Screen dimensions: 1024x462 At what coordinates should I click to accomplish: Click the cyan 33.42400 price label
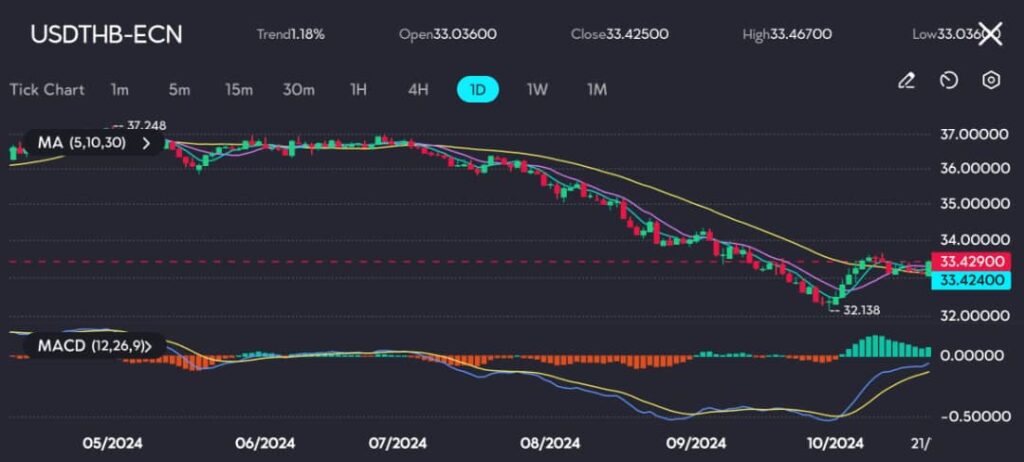click(971, 281)
